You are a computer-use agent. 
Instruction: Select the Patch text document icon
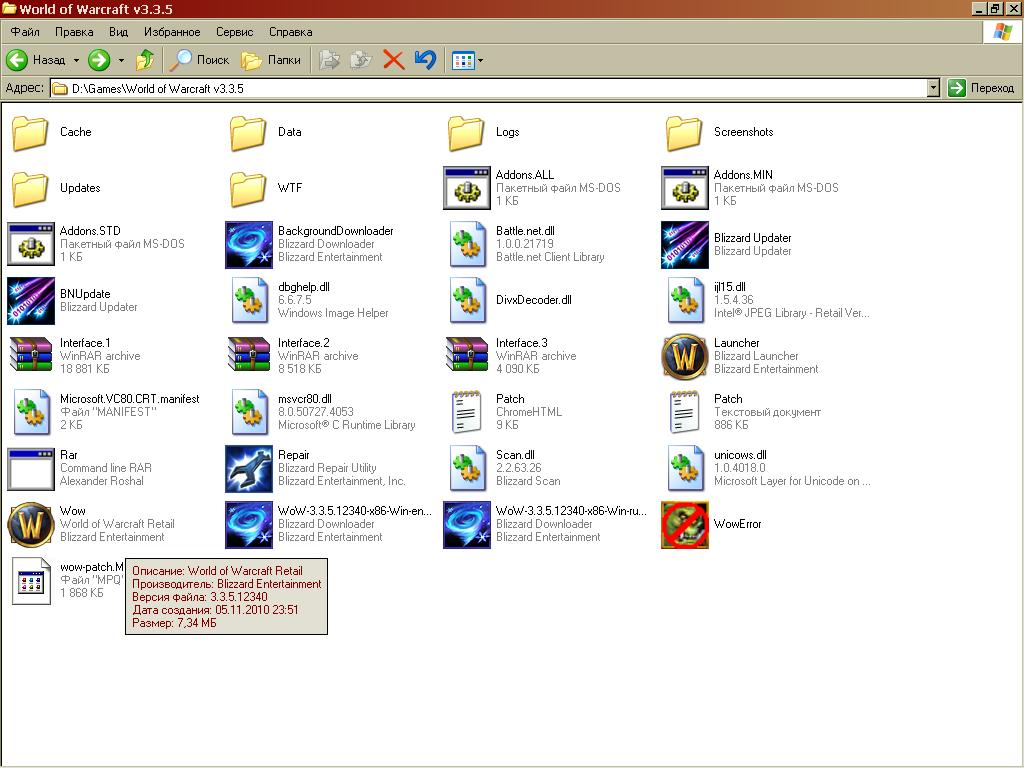pos(685,412)
